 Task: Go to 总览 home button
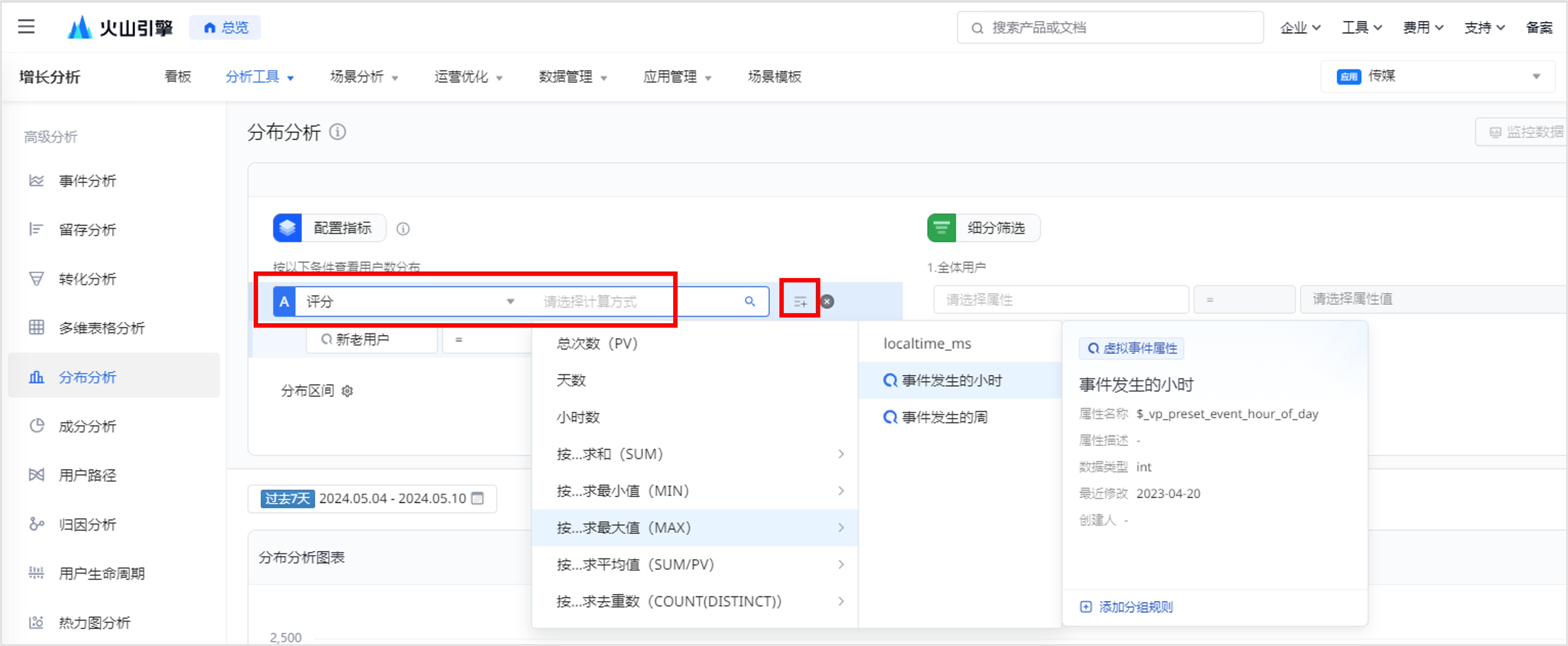225,27
